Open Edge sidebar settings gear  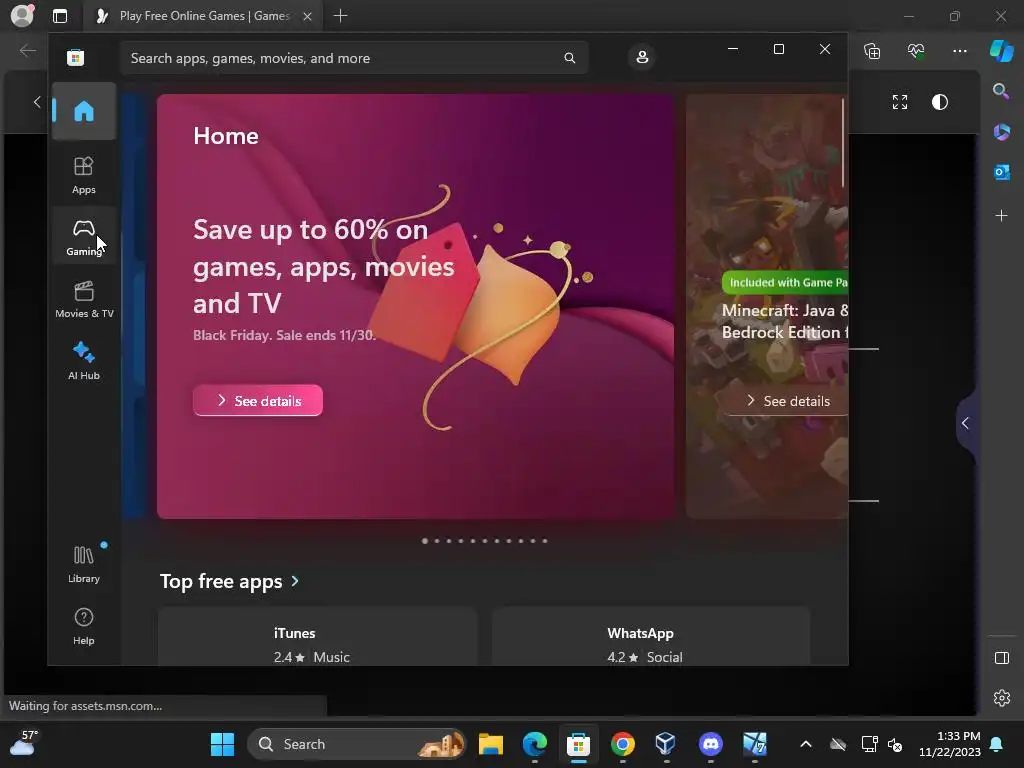pyautogui.click(x=1001, y=698)
